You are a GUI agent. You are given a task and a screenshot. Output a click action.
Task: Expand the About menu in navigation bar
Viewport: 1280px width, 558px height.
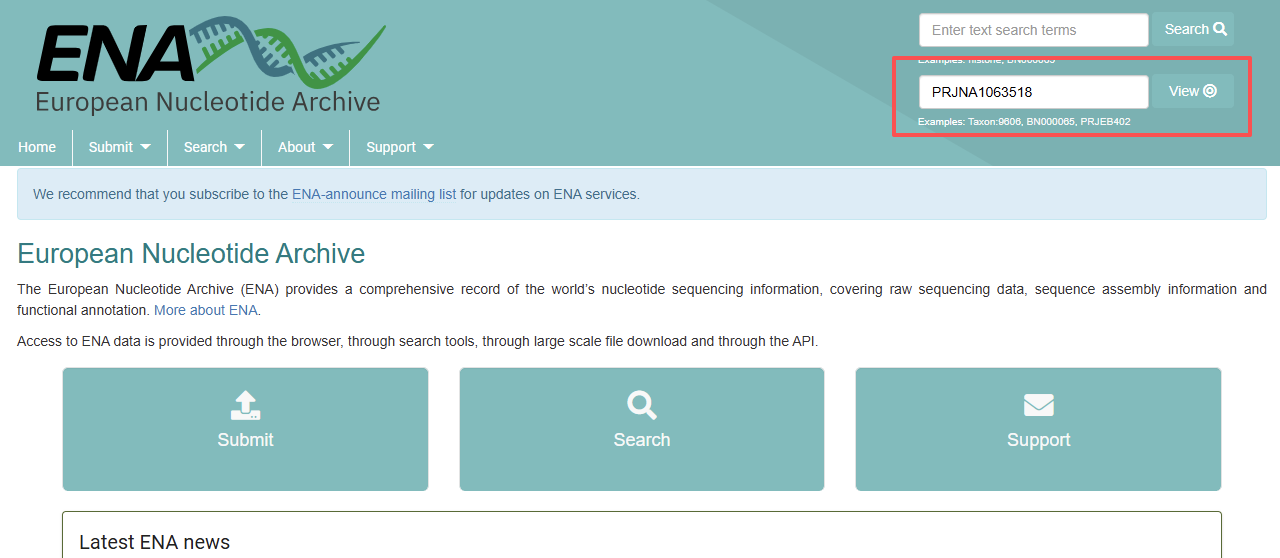click(305, 147)
